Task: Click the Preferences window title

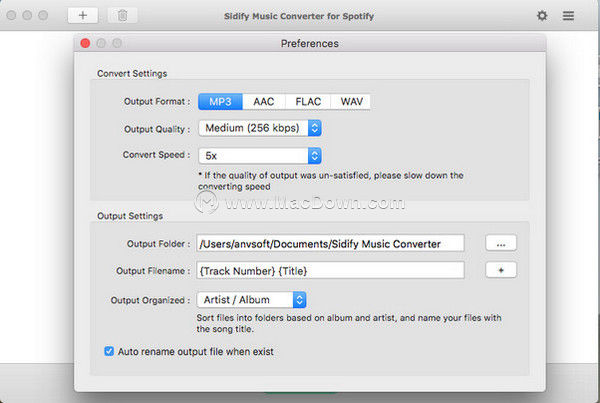Action: (310, 44)
